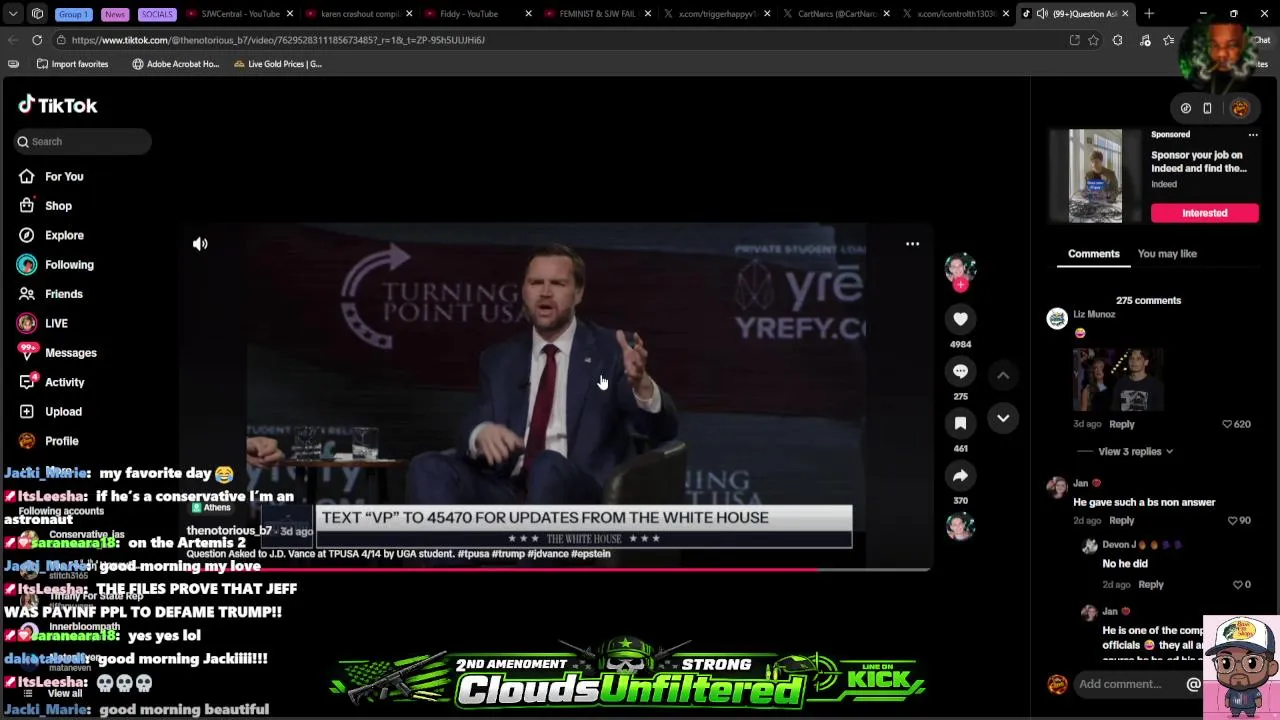Open the account avatar at top right
1280x720 pixels.
tap(1240, 108)
